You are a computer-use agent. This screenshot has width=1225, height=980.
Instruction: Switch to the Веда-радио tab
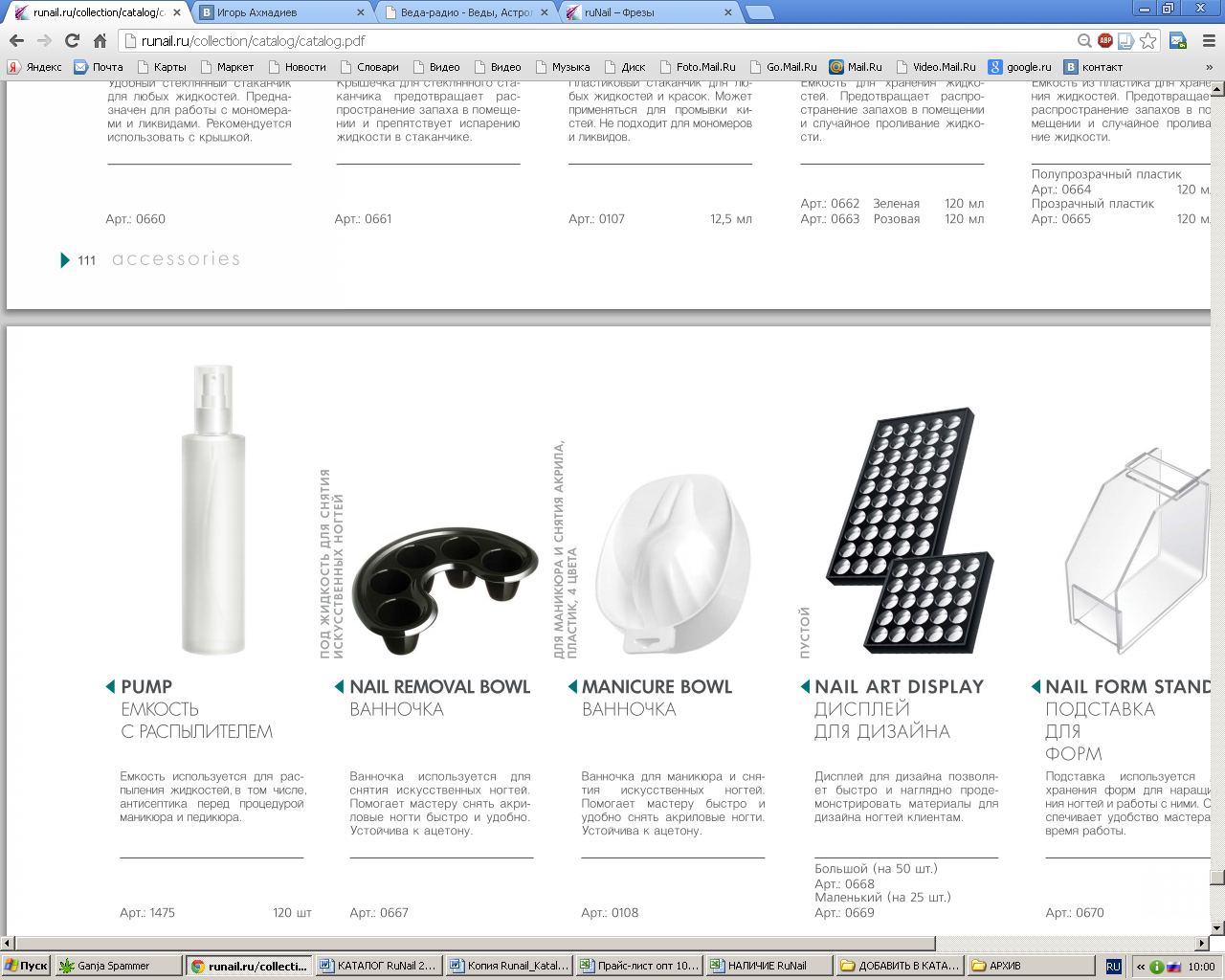click(x=467, y=12)
